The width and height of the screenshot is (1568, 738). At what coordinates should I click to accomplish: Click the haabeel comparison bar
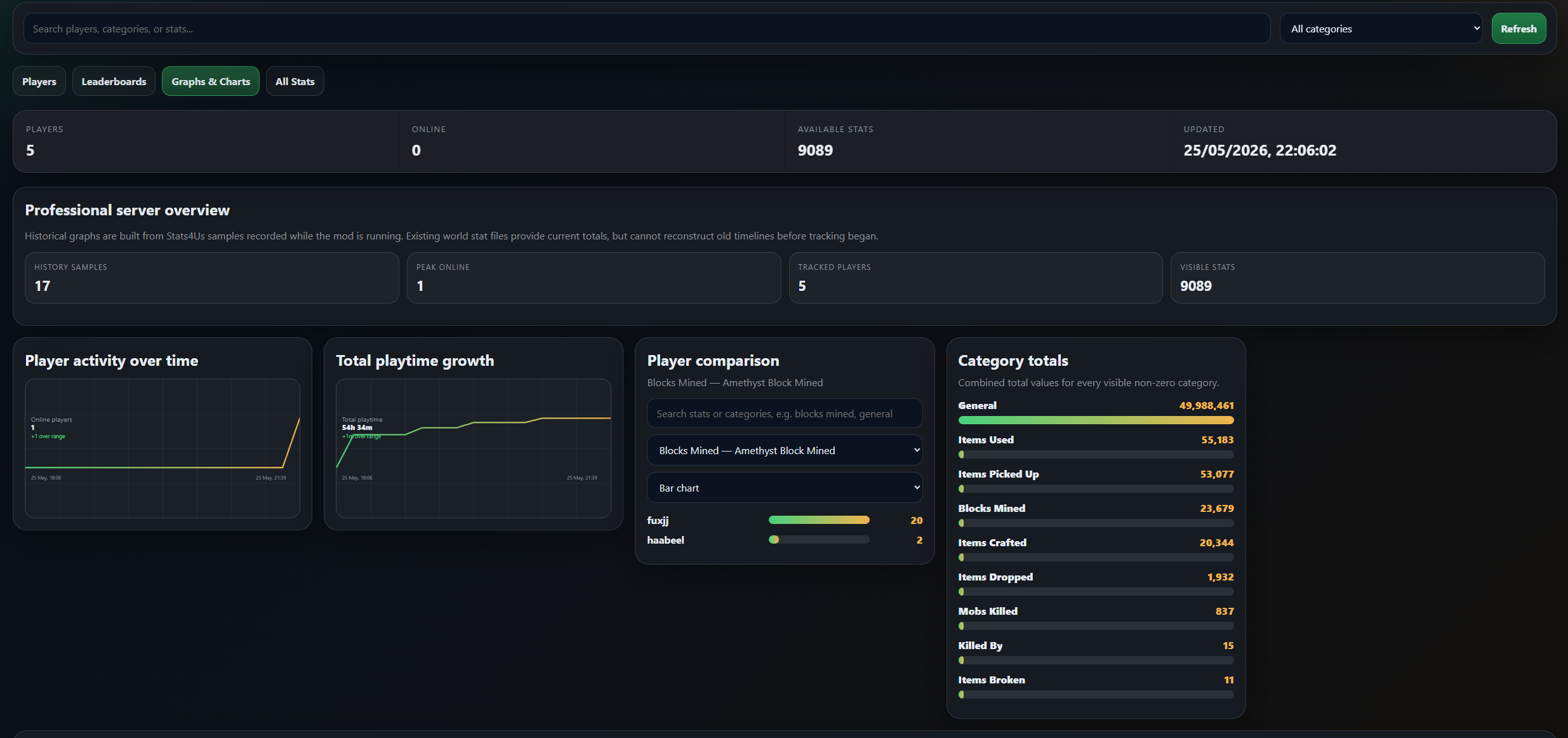tap(819, 540)
